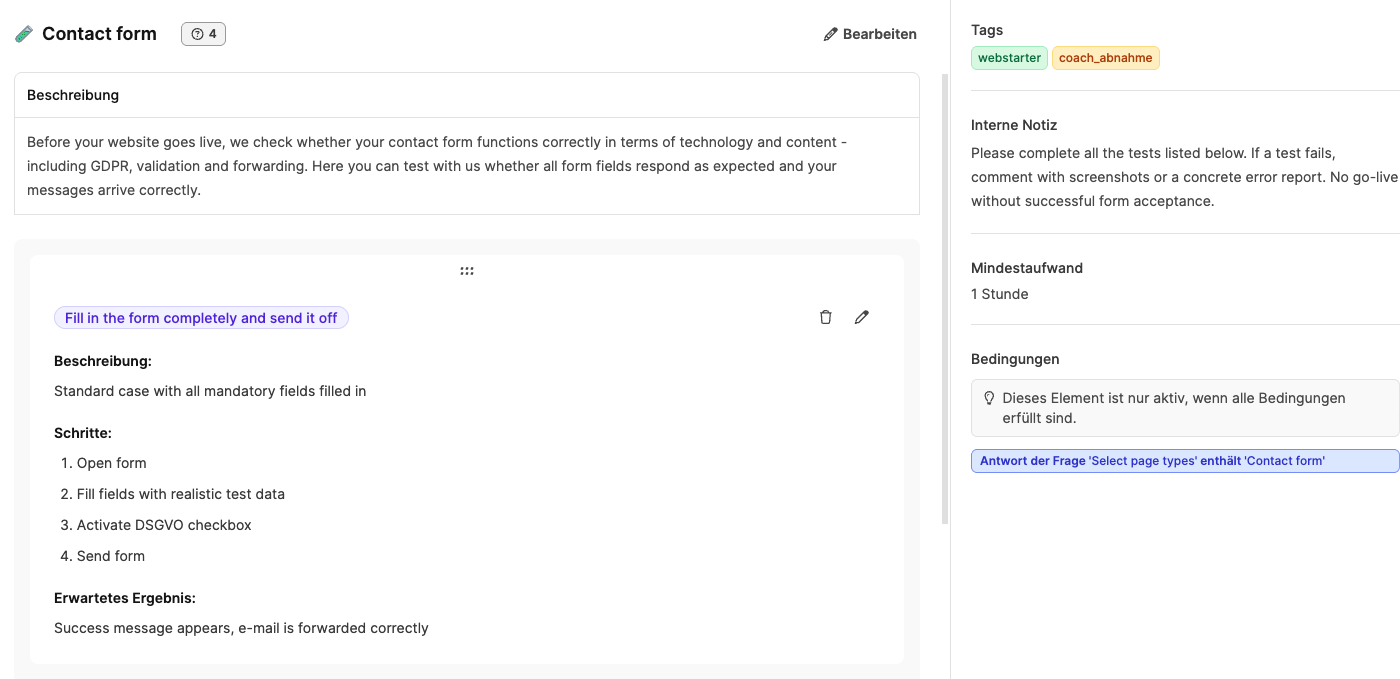The width and height of the screenshot is (1400, 679).
Task: Click the Beschreibung panel header at the top
Action: click(73, 95)
